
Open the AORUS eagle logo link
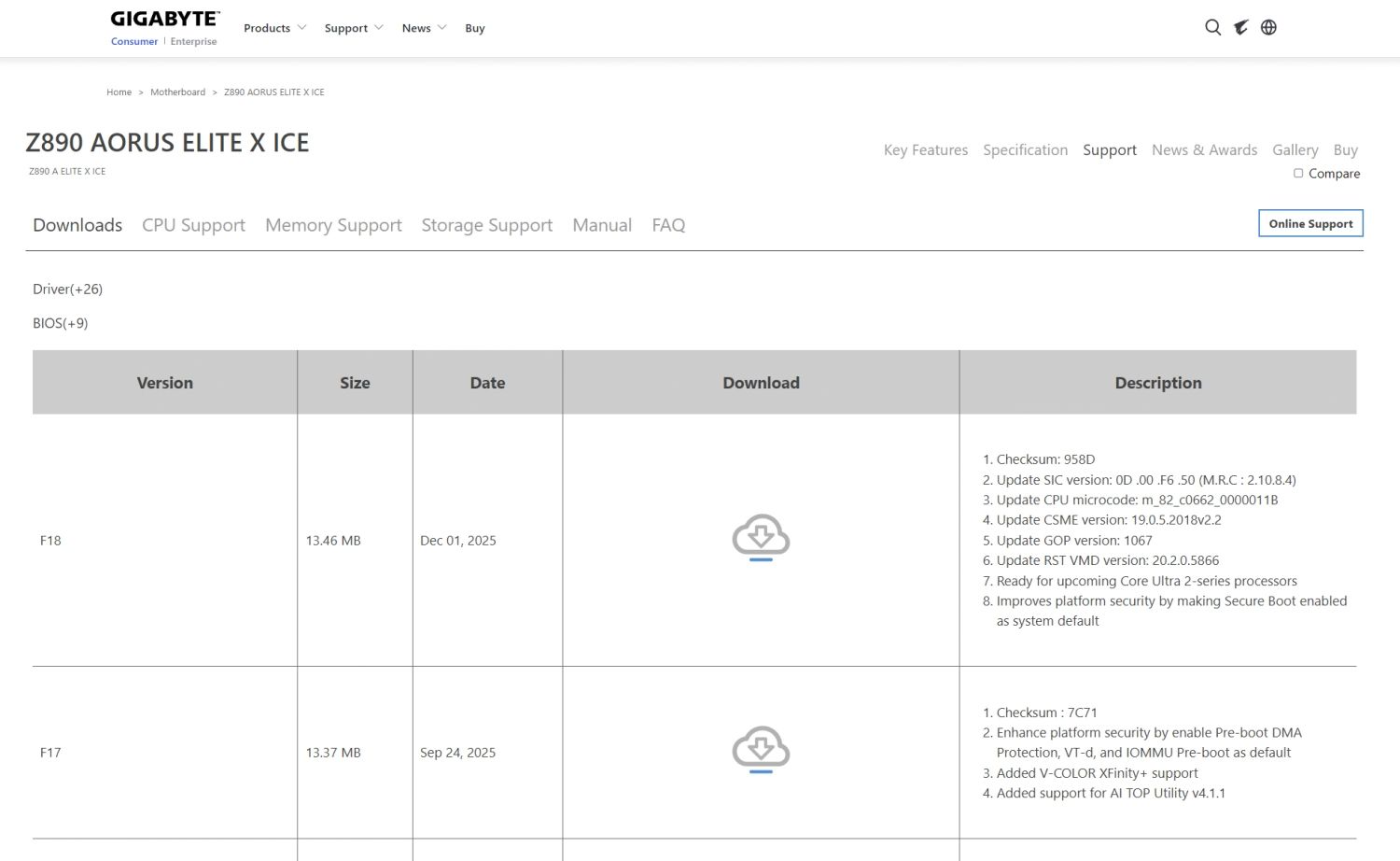(x=1240, y=27)
